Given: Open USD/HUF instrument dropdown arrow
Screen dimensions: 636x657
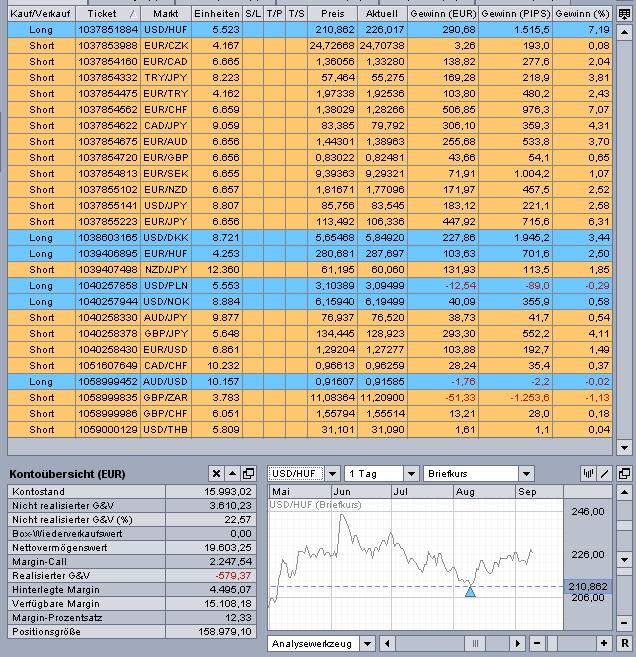Looking at the screenshot, I should pyautogui.click(x=332, y=474).
